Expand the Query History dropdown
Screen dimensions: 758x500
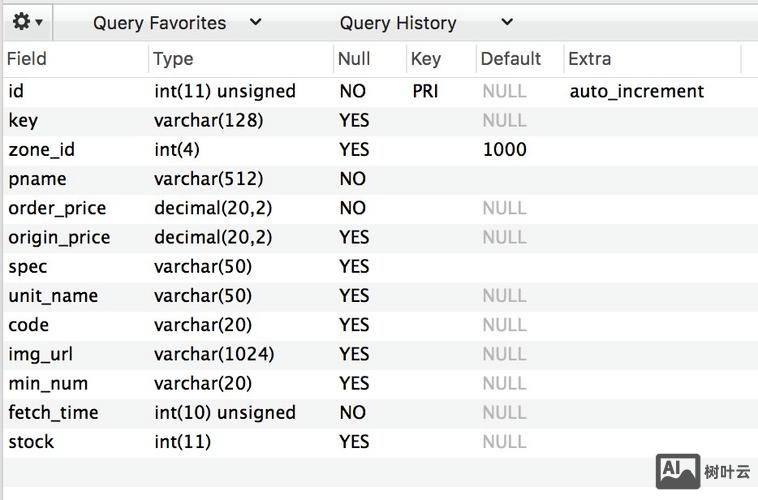[424, 23]
